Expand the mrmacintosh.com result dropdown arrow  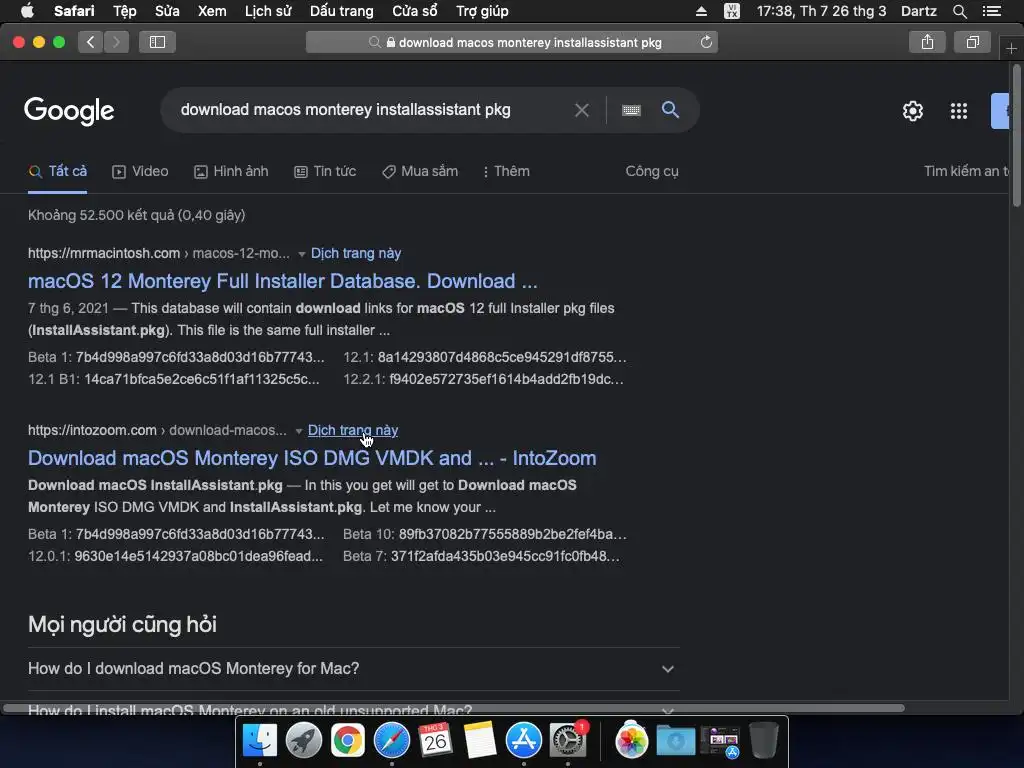click(x=301, y=254)
